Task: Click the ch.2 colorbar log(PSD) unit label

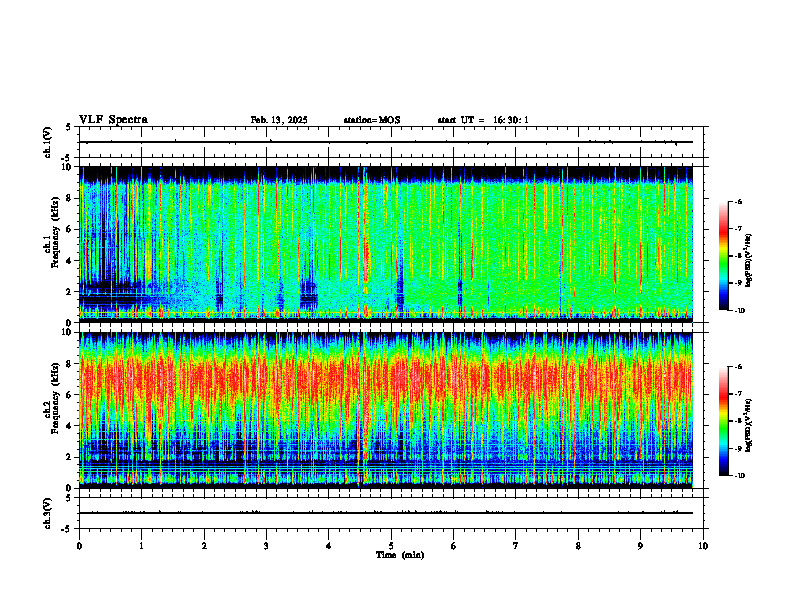Action: (x=749, y=425)
